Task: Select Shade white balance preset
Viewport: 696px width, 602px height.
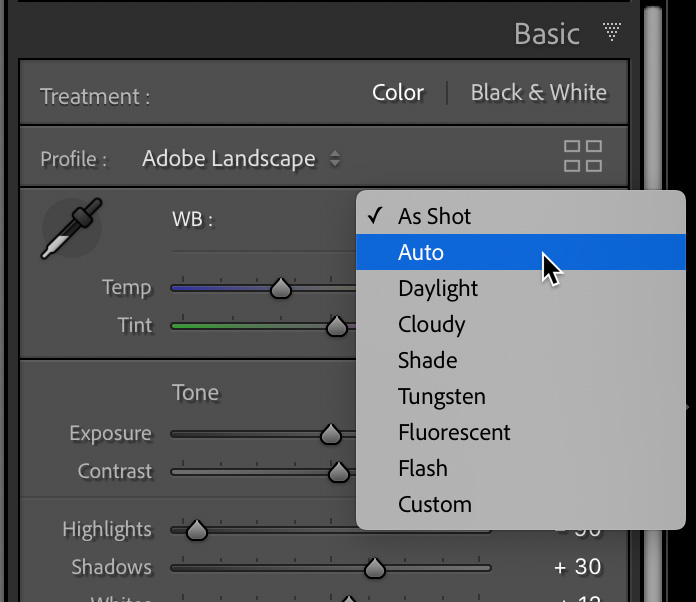Action: click(427, 360)
